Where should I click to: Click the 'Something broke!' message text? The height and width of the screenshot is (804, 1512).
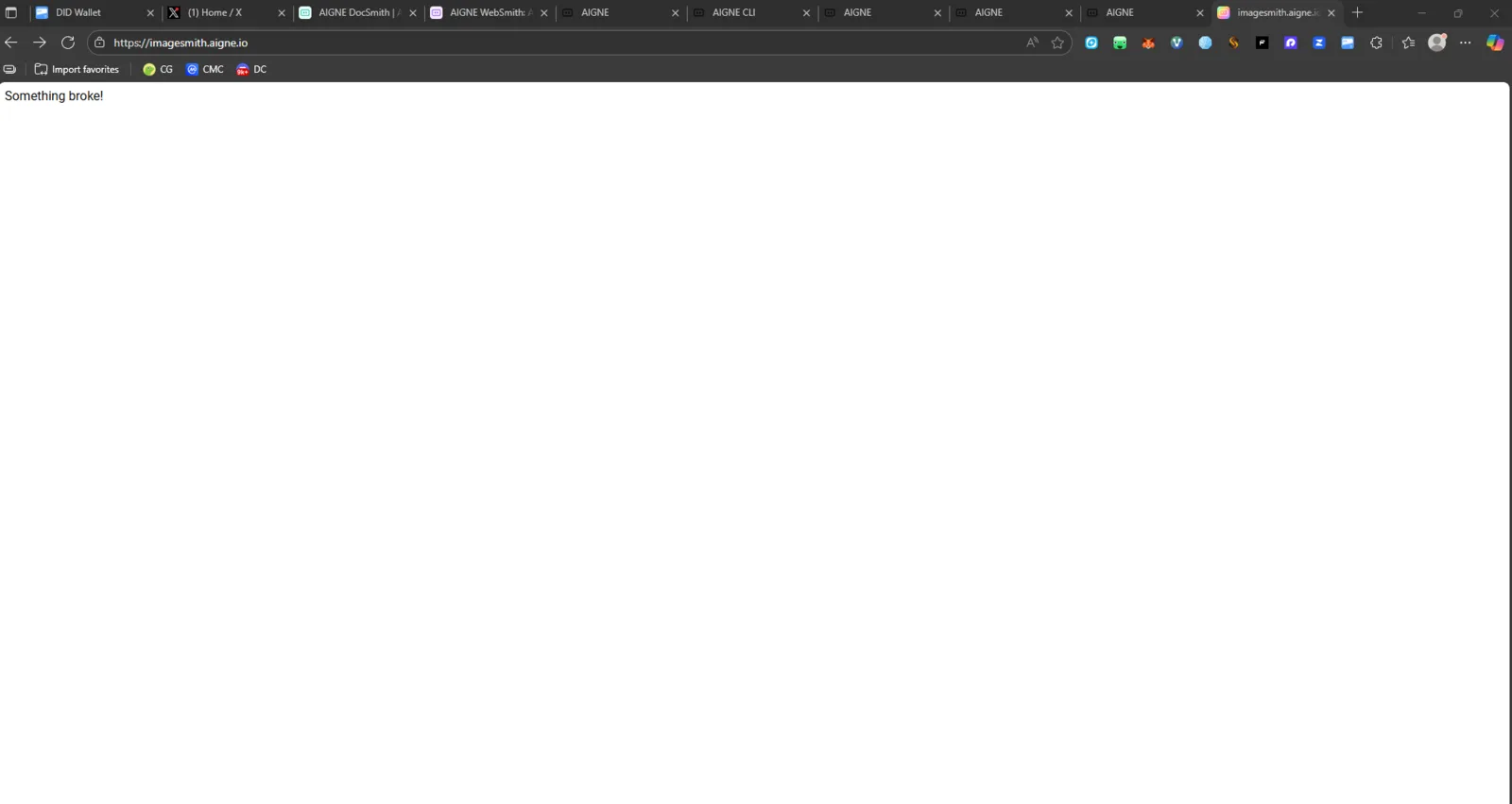tap(54, 95)
